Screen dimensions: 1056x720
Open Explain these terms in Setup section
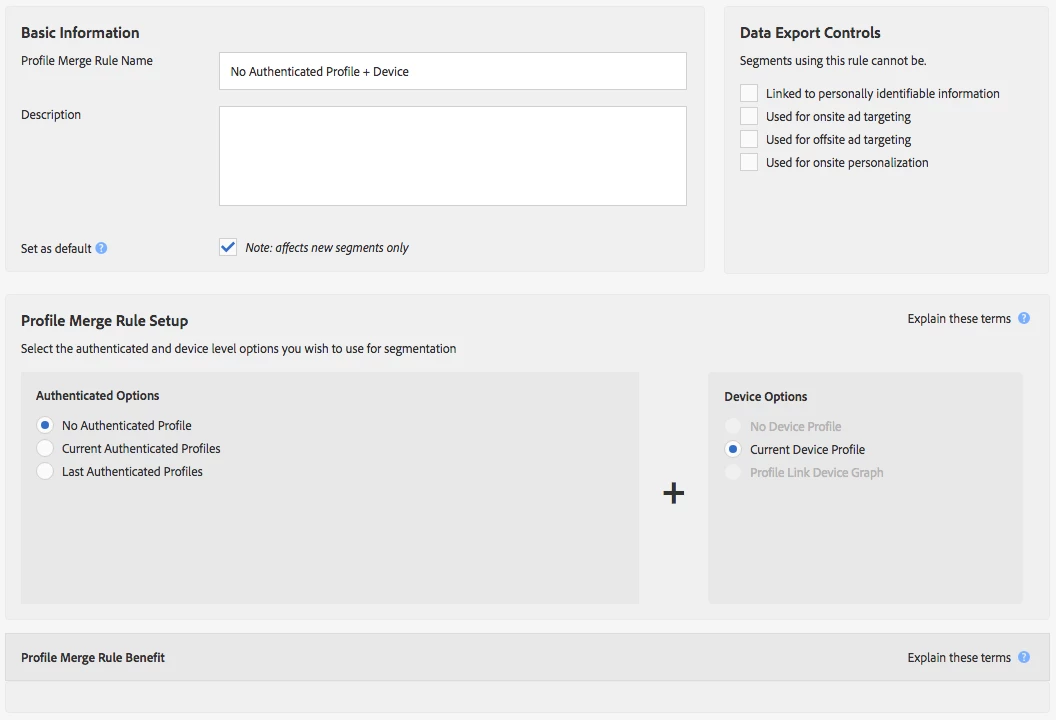(x=959, y=319)
